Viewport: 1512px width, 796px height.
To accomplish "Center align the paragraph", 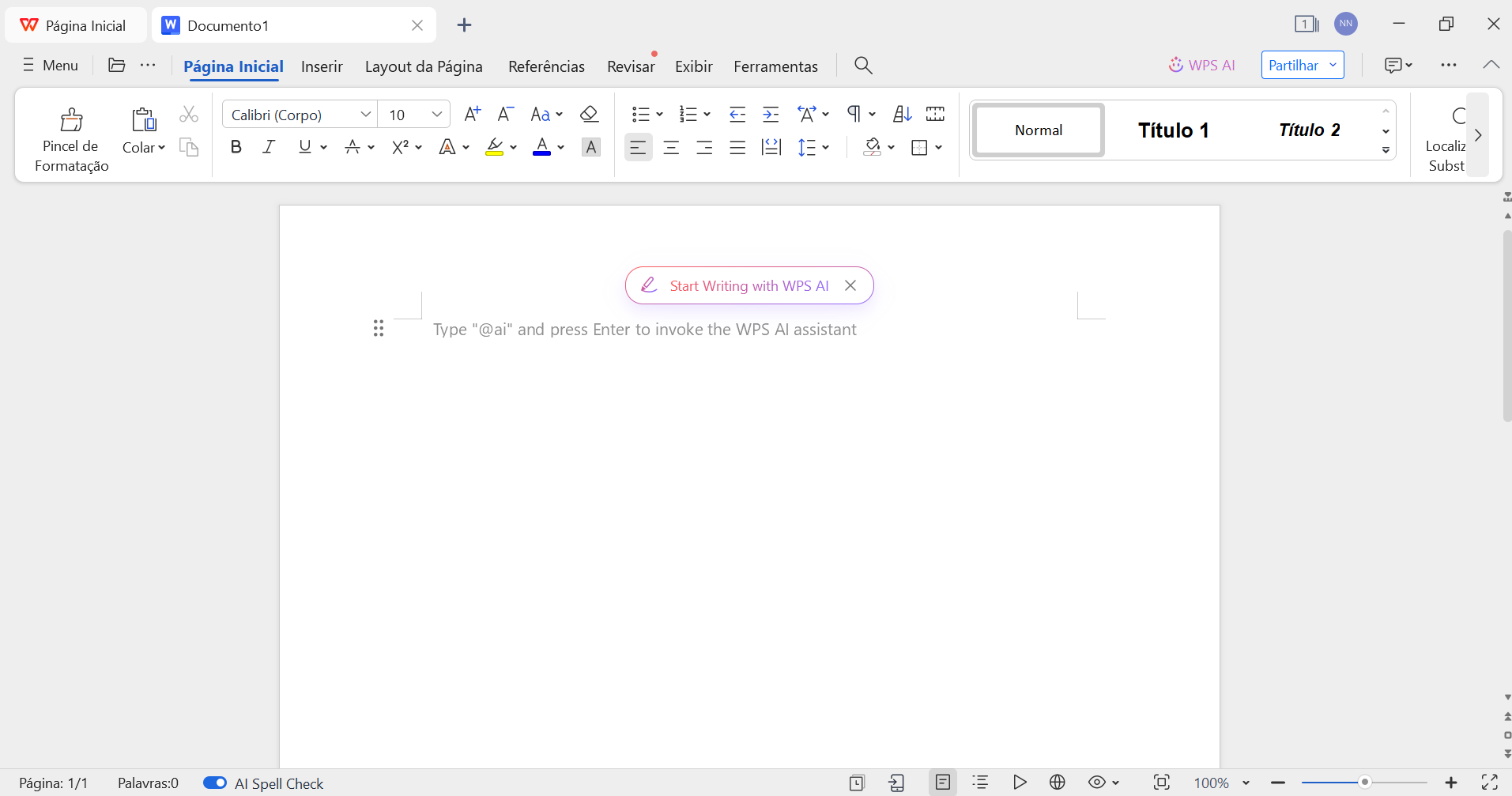I will 671,147.
